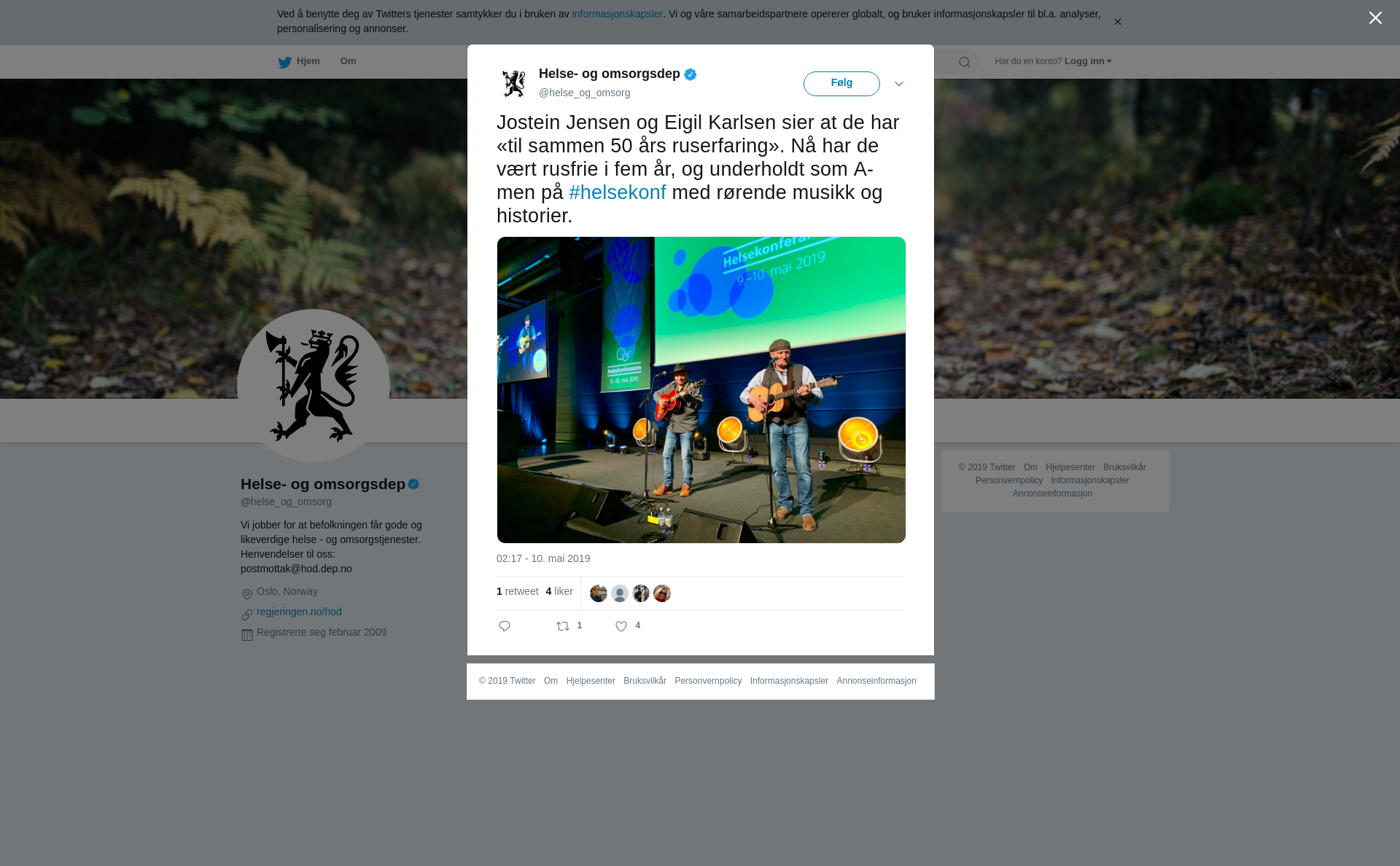Screen dimensions: 1400x866
Task: Open the fourth liker's avatar
Action: pyautogui.click(x=662, y=593)
